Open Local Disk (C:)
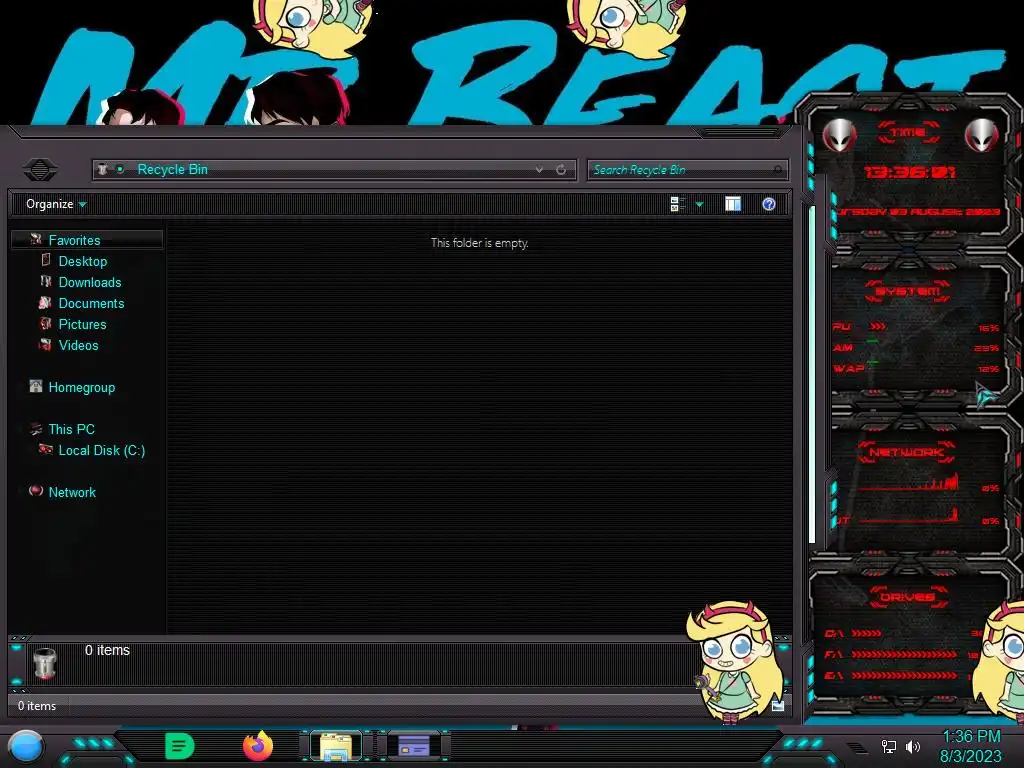 [x=102, y=450]
